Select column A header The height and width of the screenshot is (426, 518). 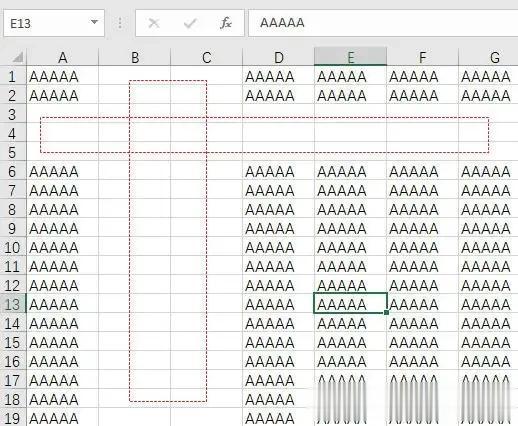(x=63, y=57)
